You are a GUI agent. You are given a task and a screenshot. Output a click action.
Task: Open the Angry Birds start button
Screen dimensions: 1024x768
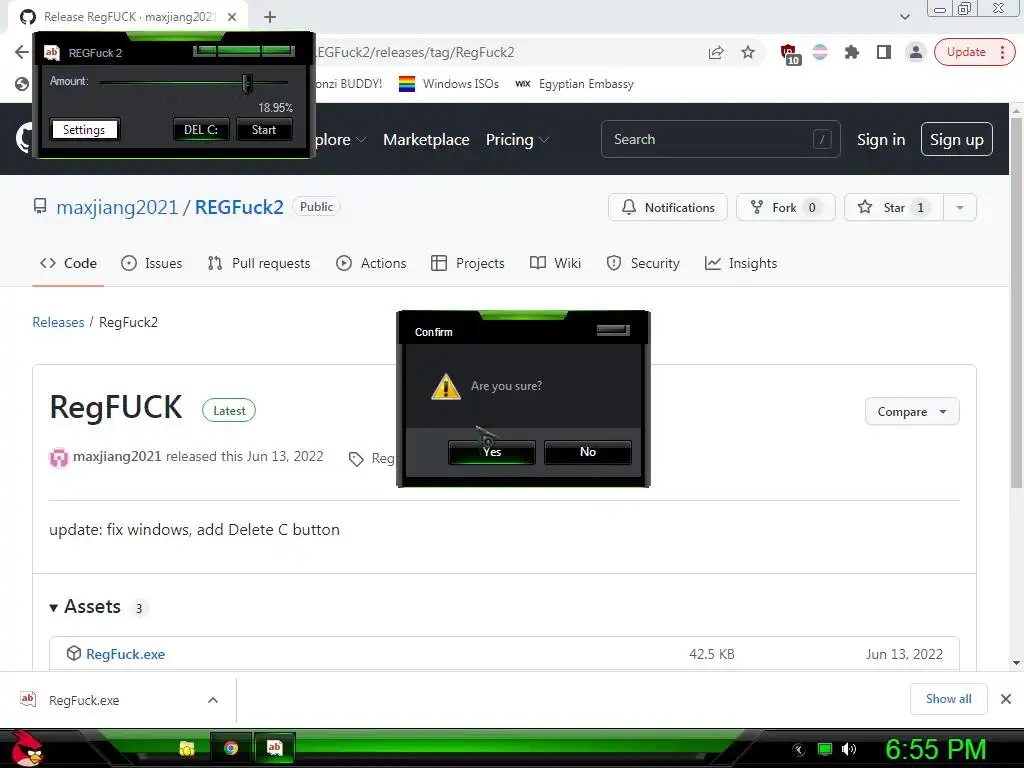pos(26,748)
